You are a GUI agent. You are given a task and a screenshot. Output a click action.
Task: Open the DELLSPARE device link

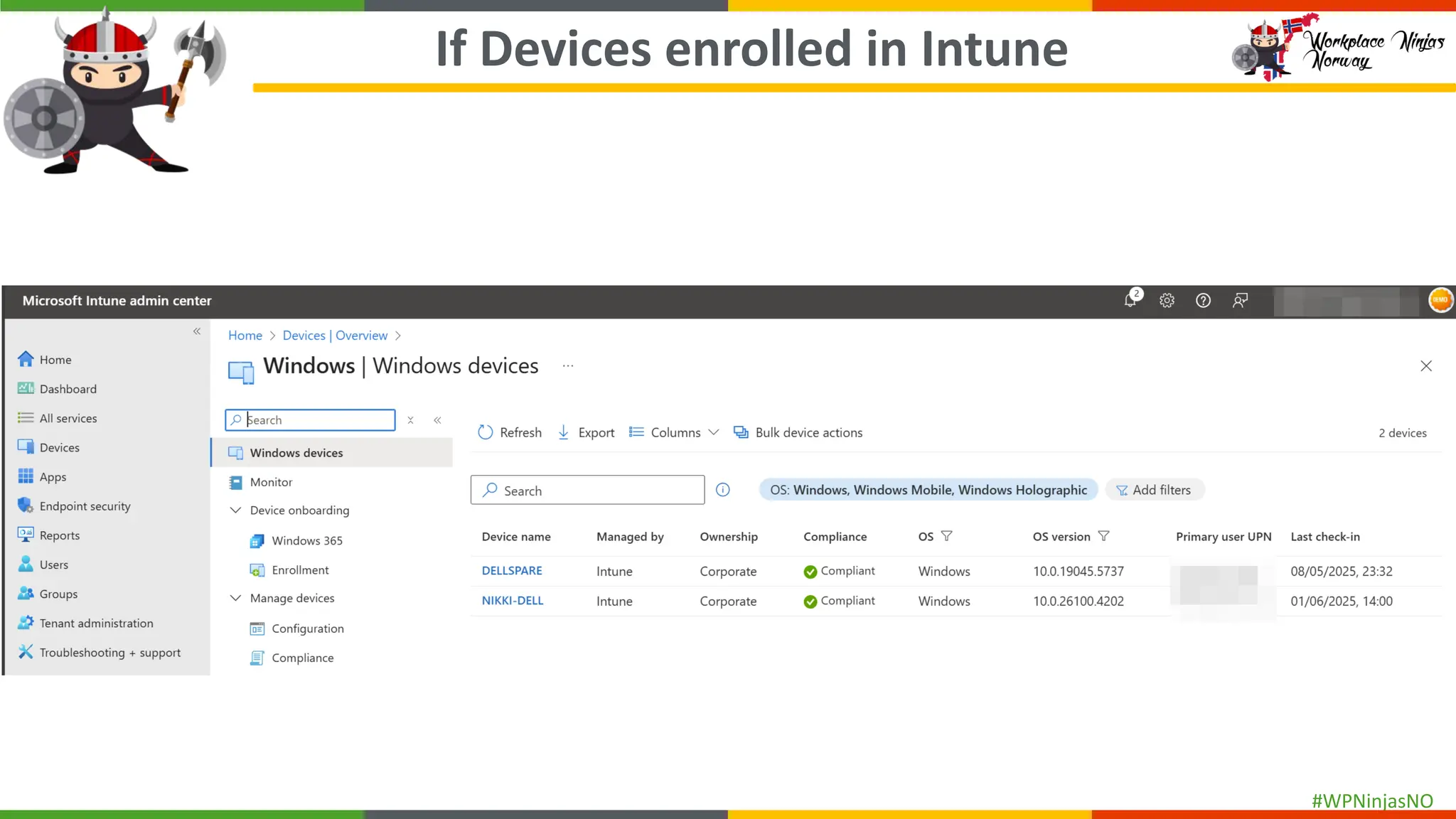click(511, 571)
